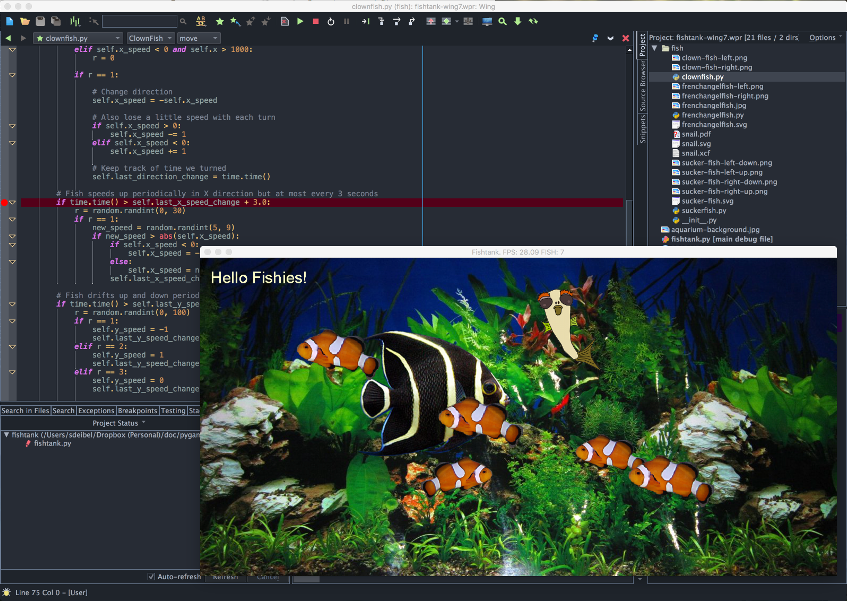Click the star with pencil bookmark icon

click(235, 22)
